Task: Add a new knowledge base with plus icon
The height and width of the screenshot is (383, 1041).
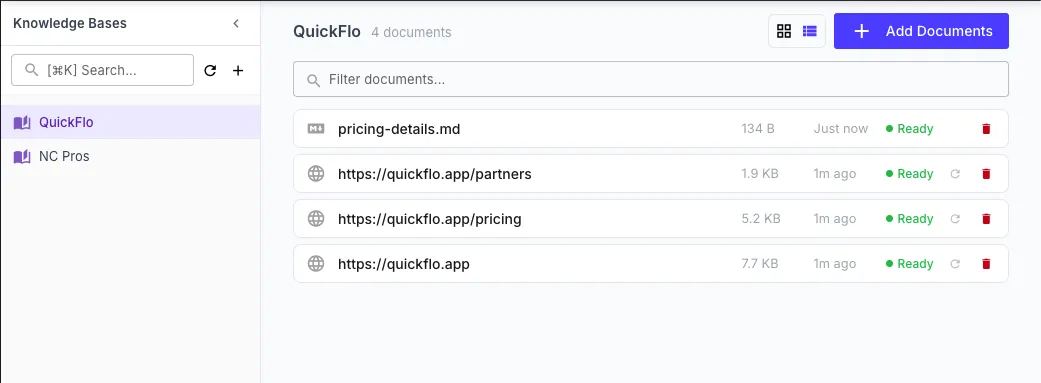Action: (x=238, y=70)
